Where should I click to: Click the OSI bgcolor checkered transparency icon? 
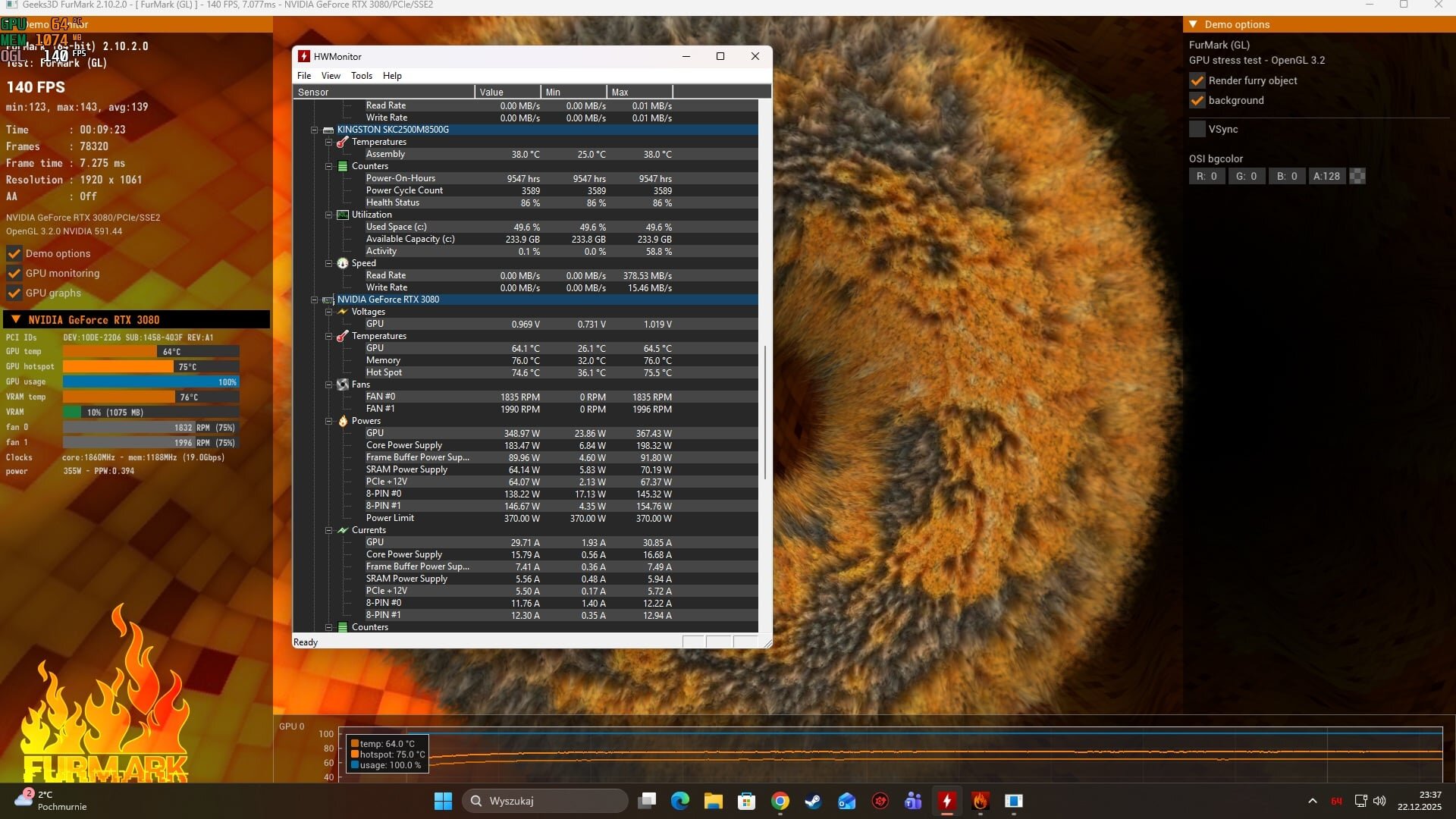tap(1357, 176)
